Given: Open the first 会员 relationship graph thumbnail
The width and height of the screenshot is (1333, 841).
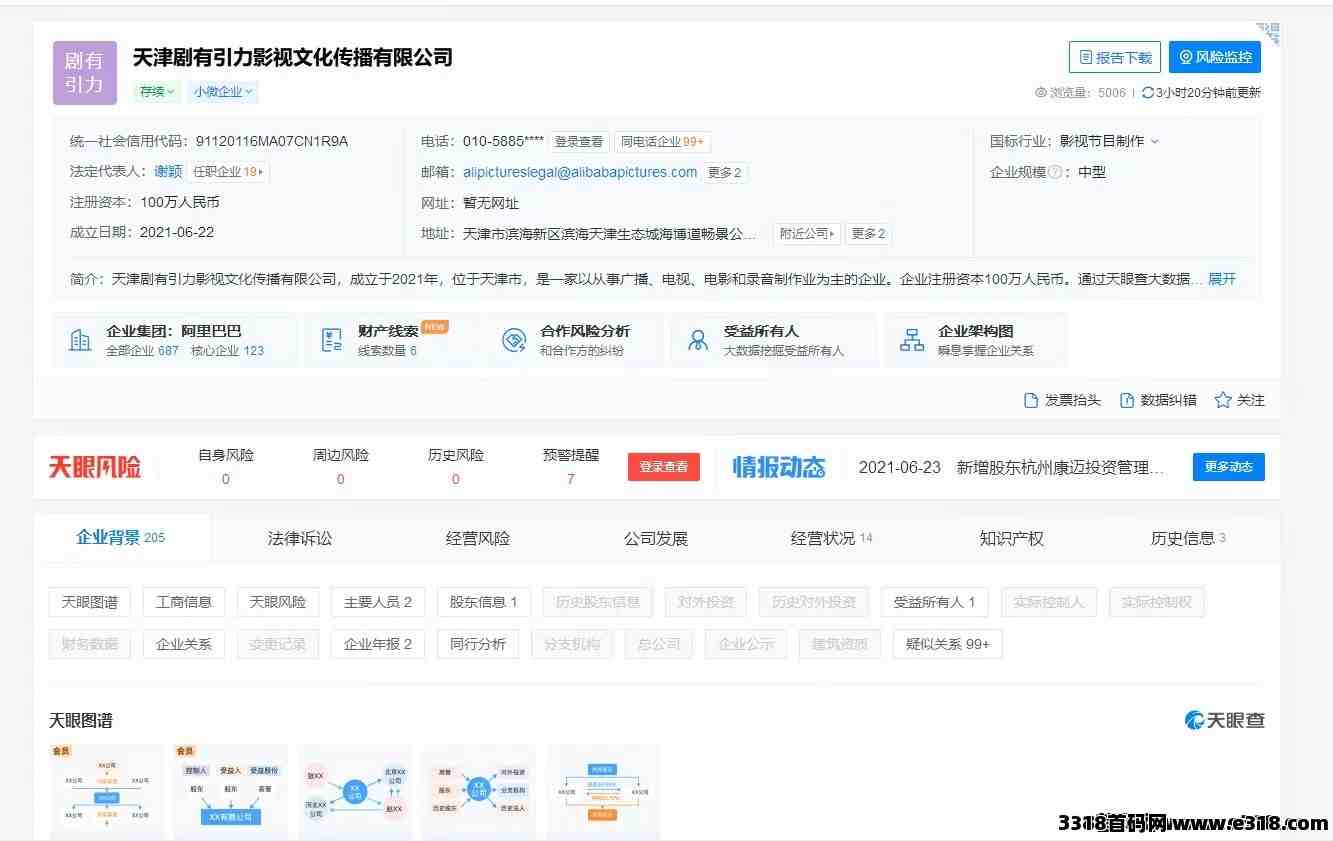Looking at the screenshot, I should (106, 792).
